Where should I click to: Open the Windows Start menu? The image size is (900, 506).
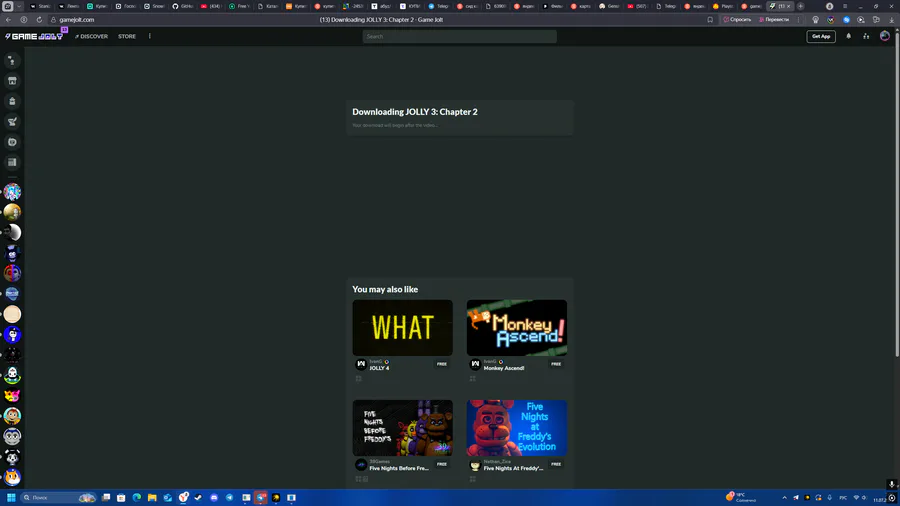coord(10,497)
